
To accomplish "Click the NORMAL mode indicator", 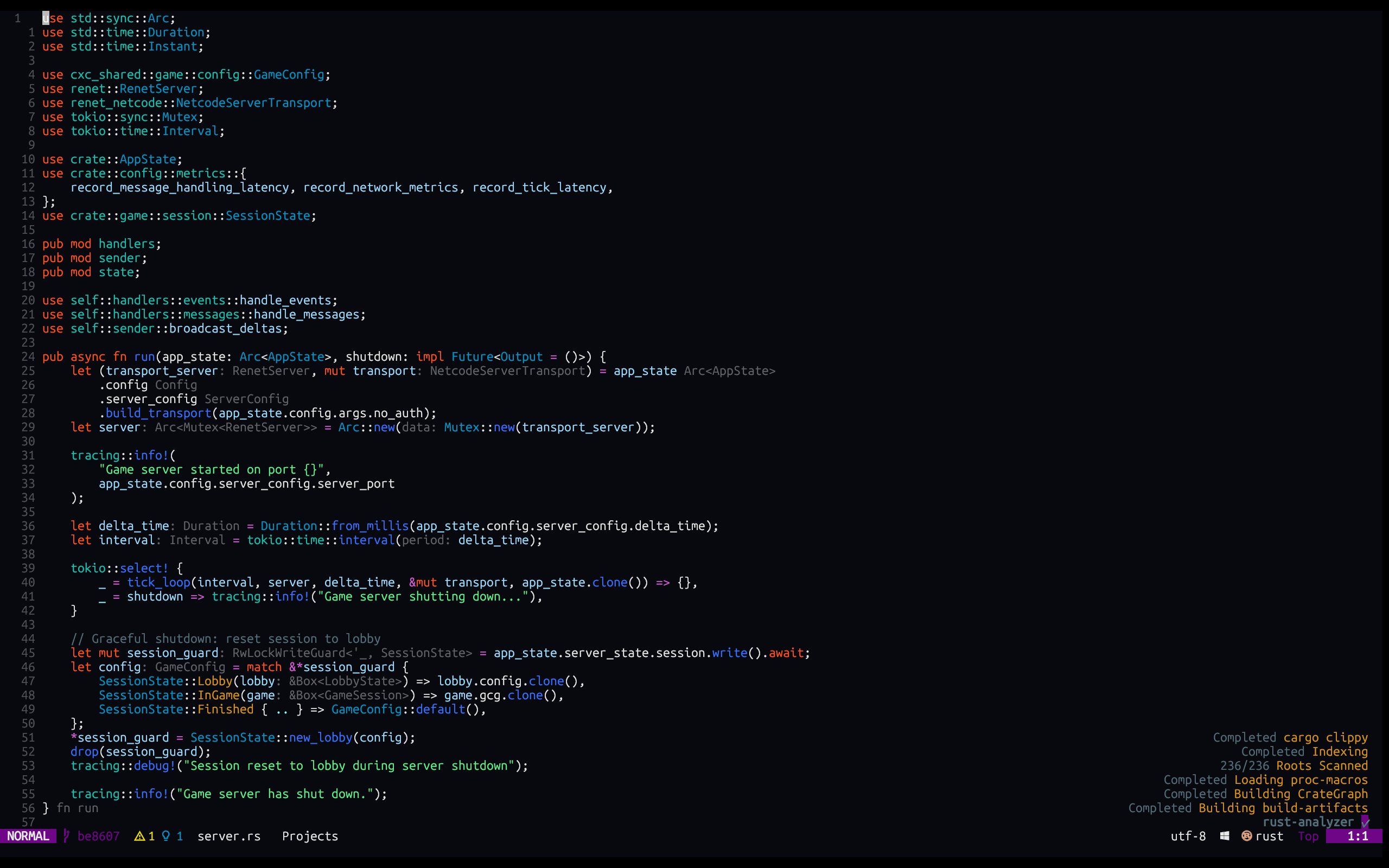I will click(28, 836).
